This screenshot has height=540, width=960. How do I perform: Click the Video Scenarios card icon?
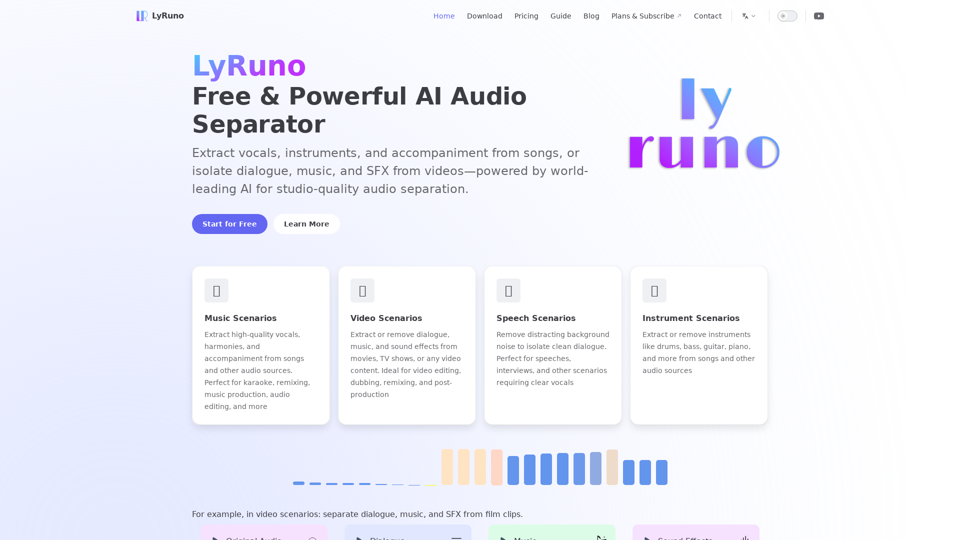click(x=362, y=291)
